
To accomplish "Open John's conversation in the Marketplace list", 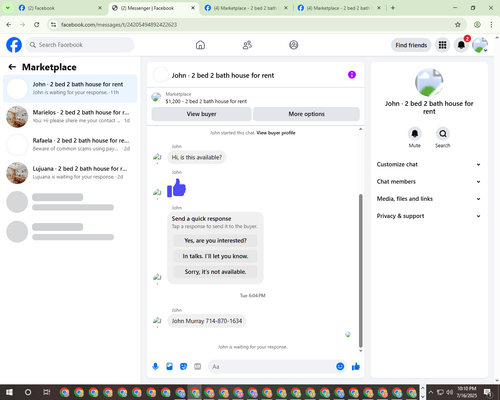I will [70, 89].
